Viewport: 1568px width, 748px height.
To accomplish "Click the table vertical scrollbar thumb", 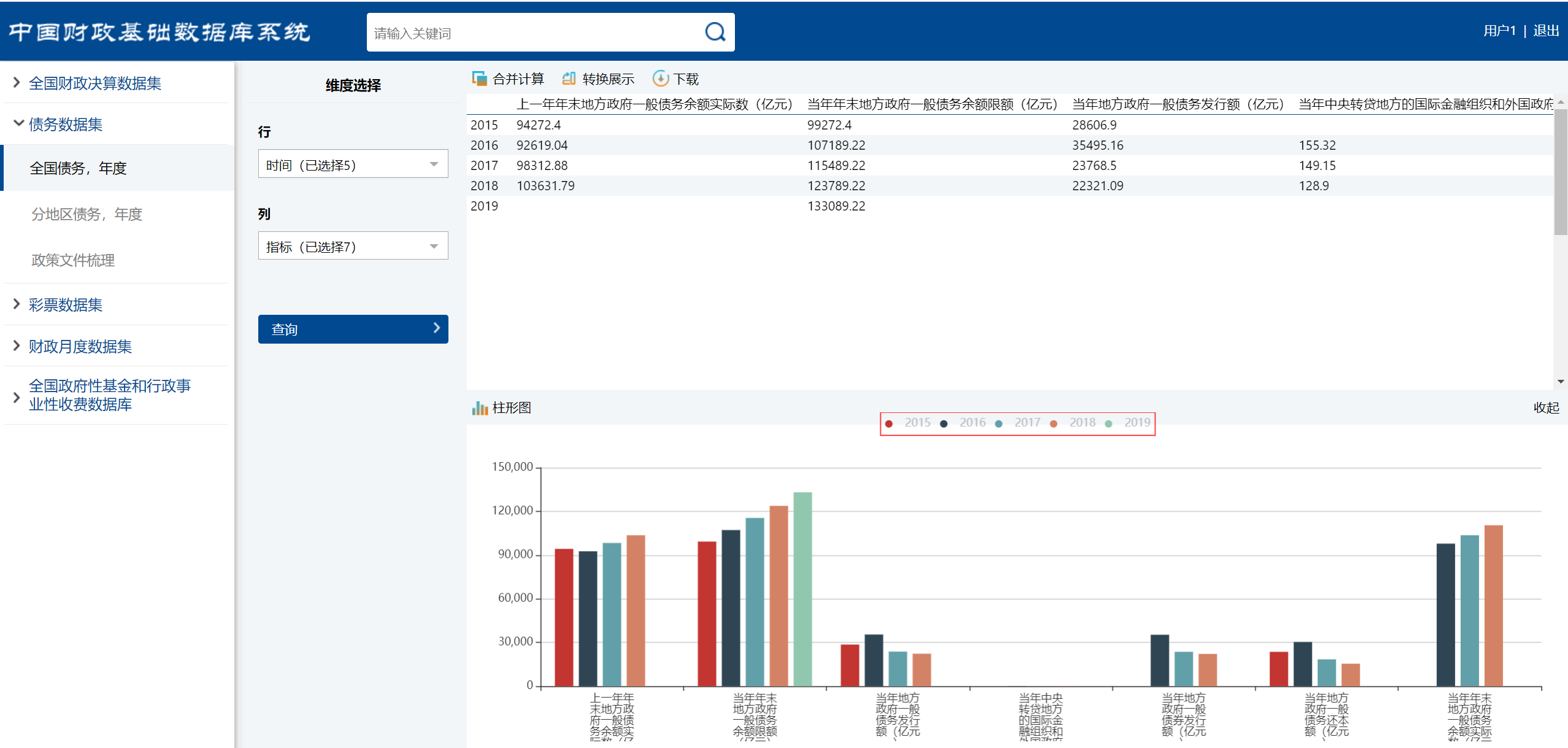I will pos(1561,172).
